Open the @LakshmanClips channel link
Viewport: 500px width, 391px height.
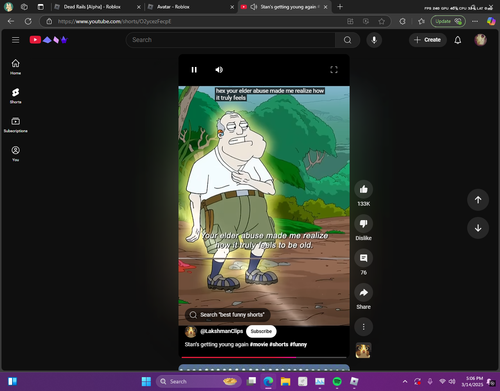point(221,331)
